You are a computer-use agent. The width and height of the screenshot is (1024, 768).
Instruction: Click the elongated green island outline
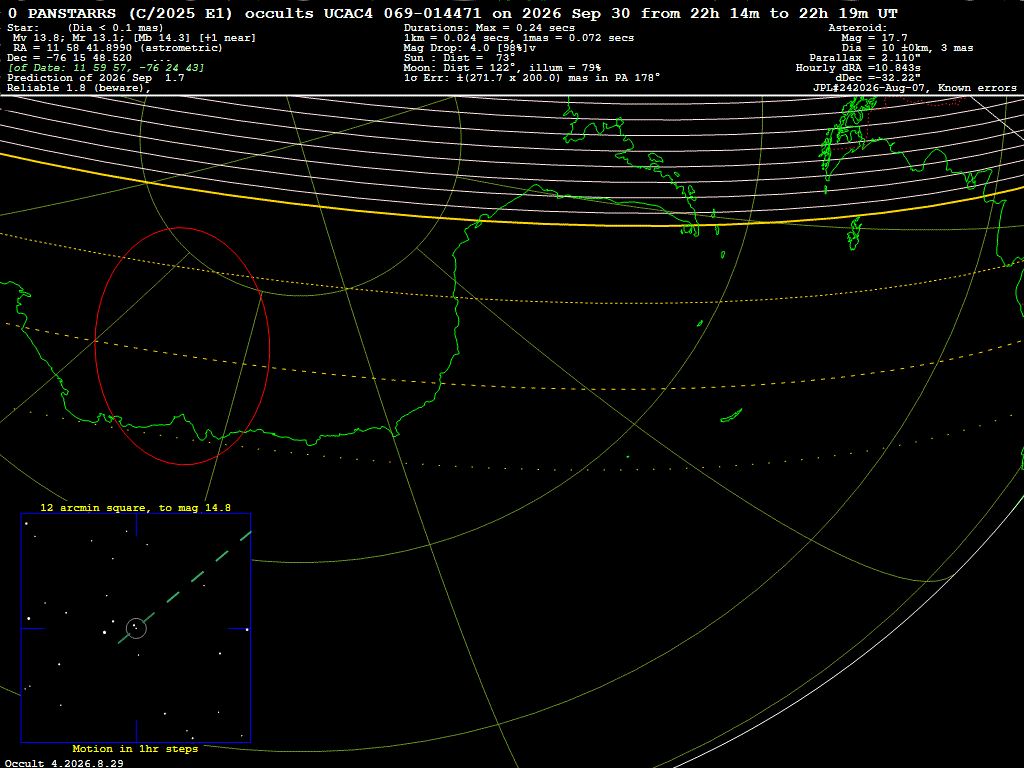point(731,415)
